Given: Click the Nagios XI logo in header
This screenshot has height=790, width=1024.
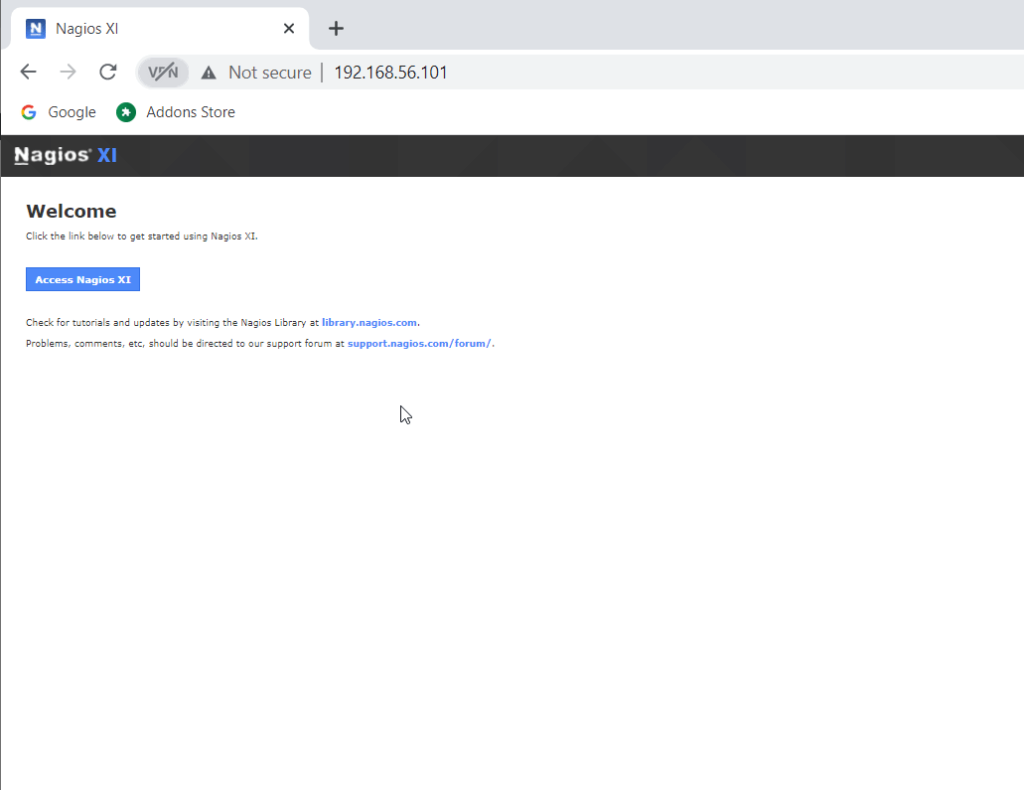Looking at the screenshot, I should [x=65, y=155].
